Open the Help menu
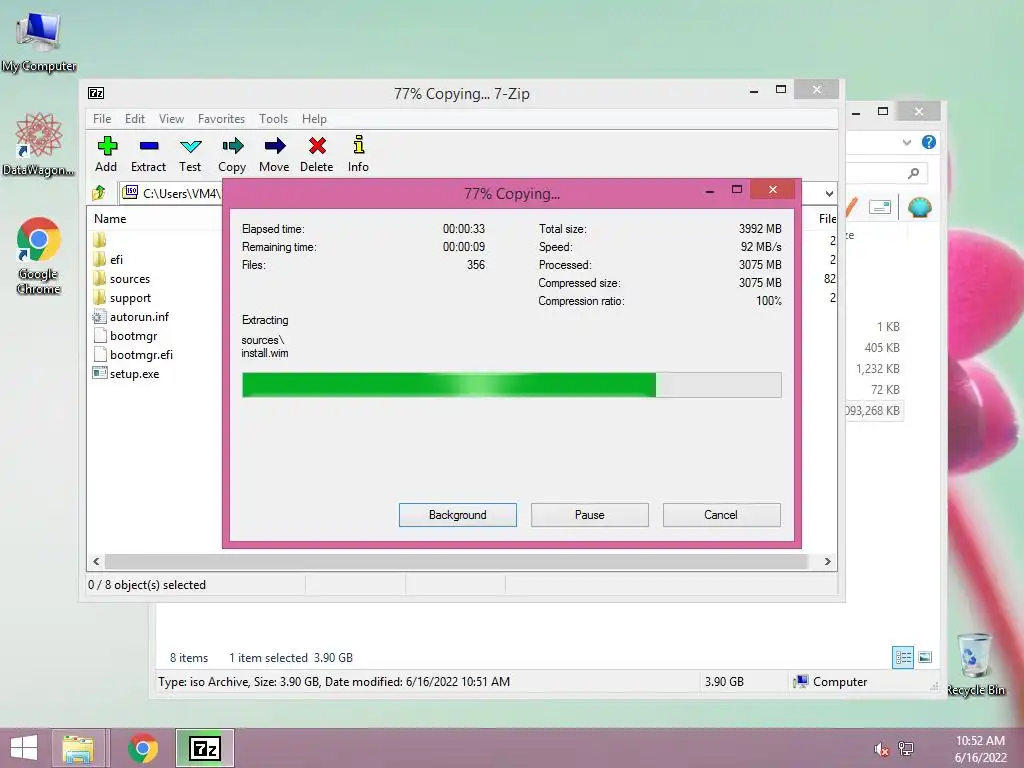1024x768 pixels. pyautogui.click(x=314, y=119)
